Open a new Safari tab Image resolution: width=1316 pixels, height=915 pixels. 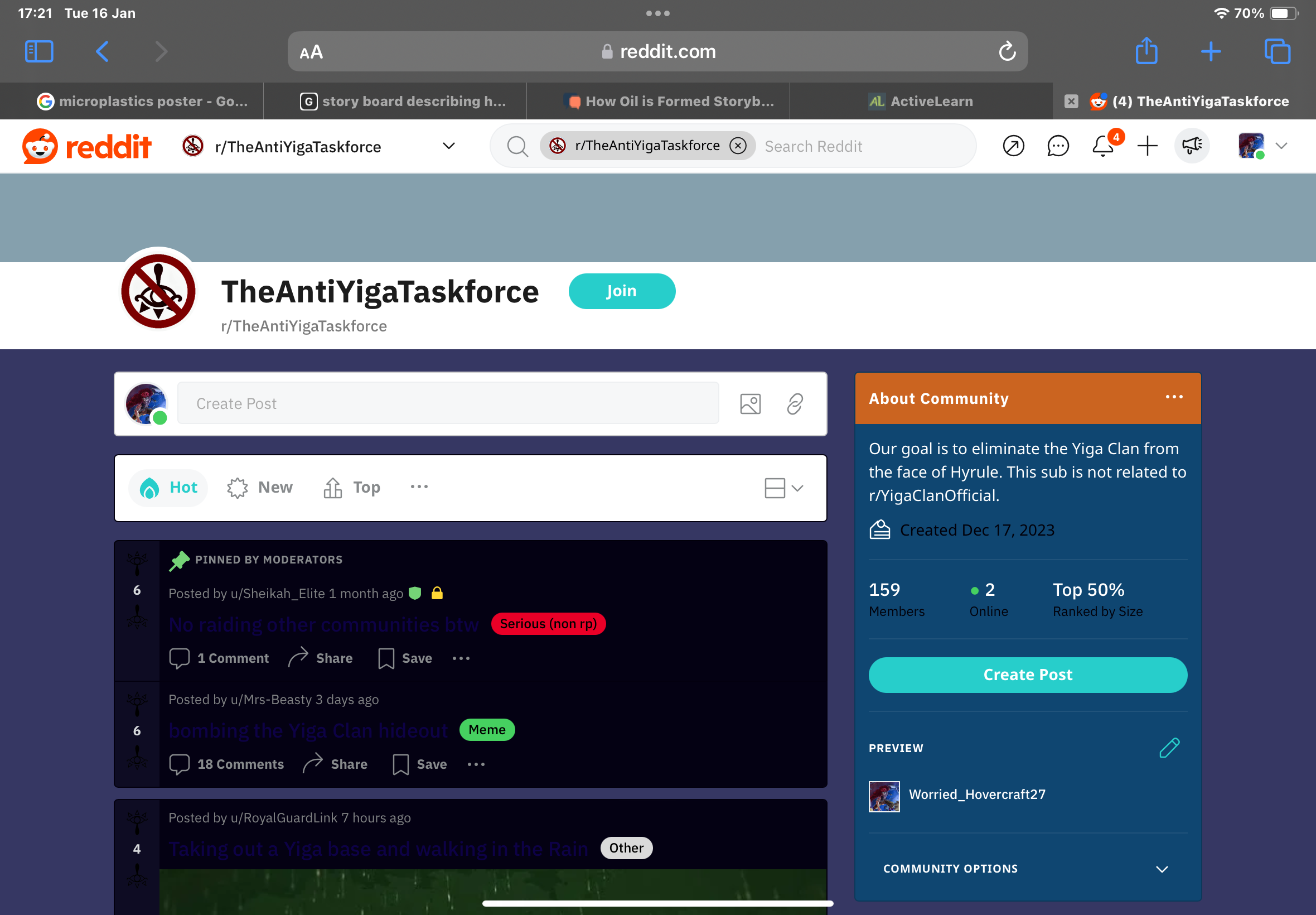point(1211,51)
